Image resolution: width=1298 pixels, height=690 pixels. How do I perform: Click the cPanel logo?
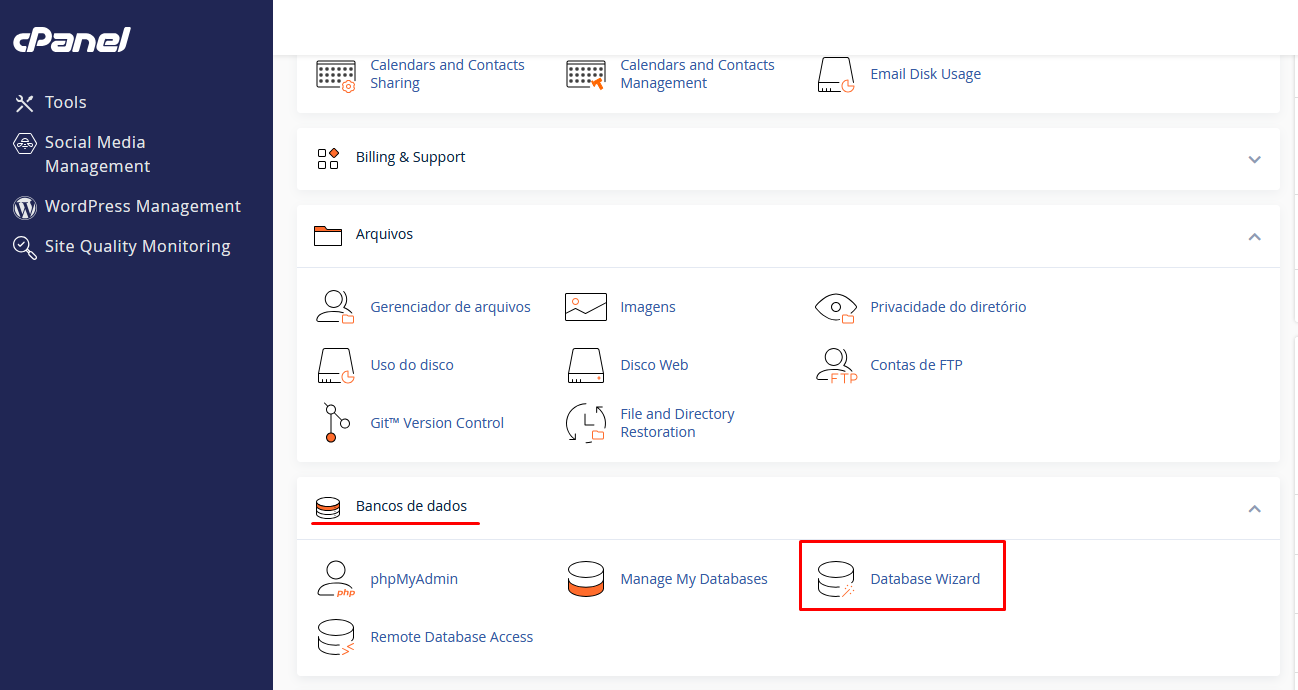(x=72, y=40)
